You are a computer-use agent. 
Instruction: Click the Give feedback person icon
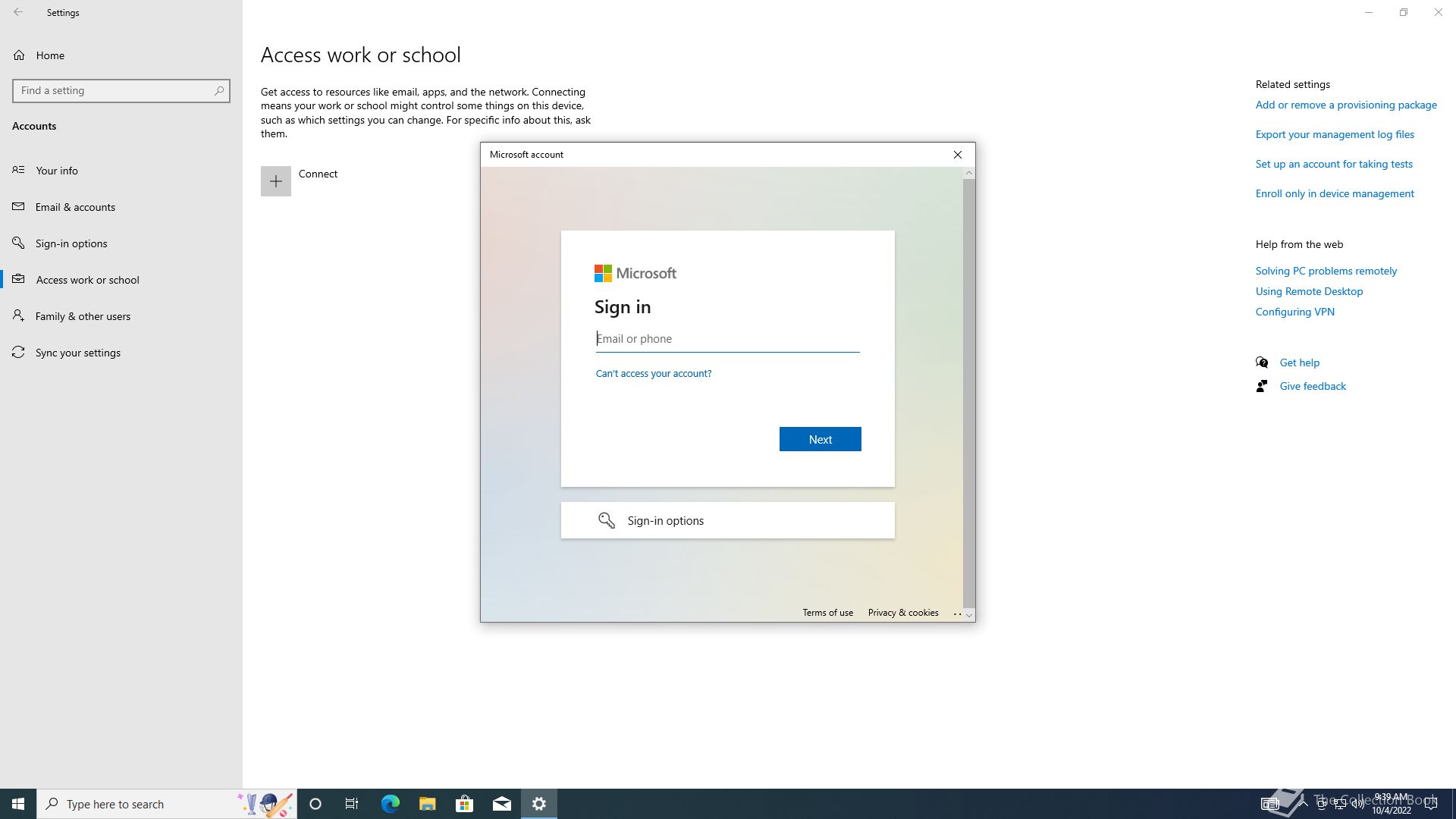(x=1262, y=386)
